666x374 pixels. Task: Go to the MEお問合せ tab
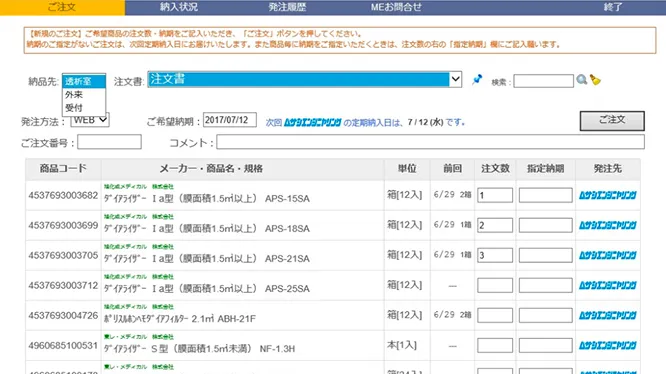[x=396, y=7]
